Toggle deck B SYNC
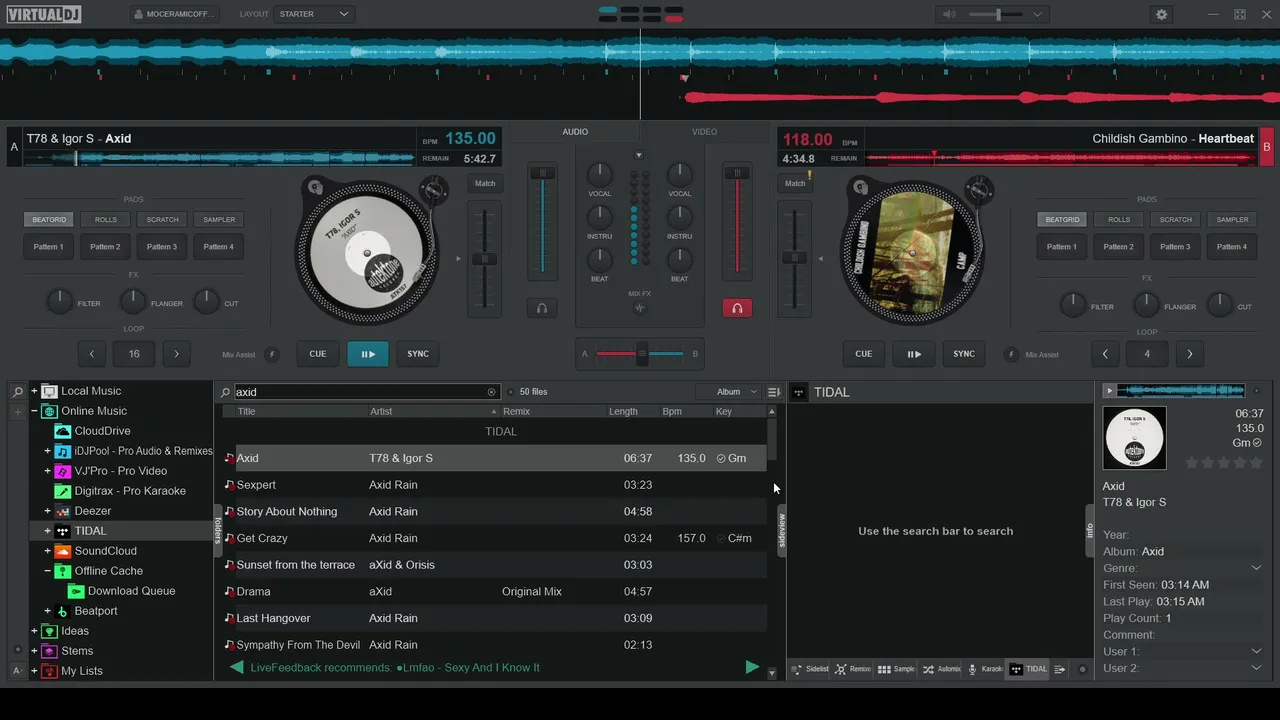Screen dimensions: 1280x720 [x=964, y=354]
